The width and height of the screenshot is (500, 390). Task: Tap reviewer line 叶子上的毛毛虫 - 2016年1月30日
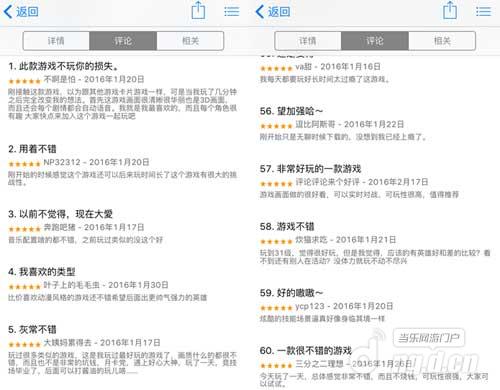coord(106,285)
